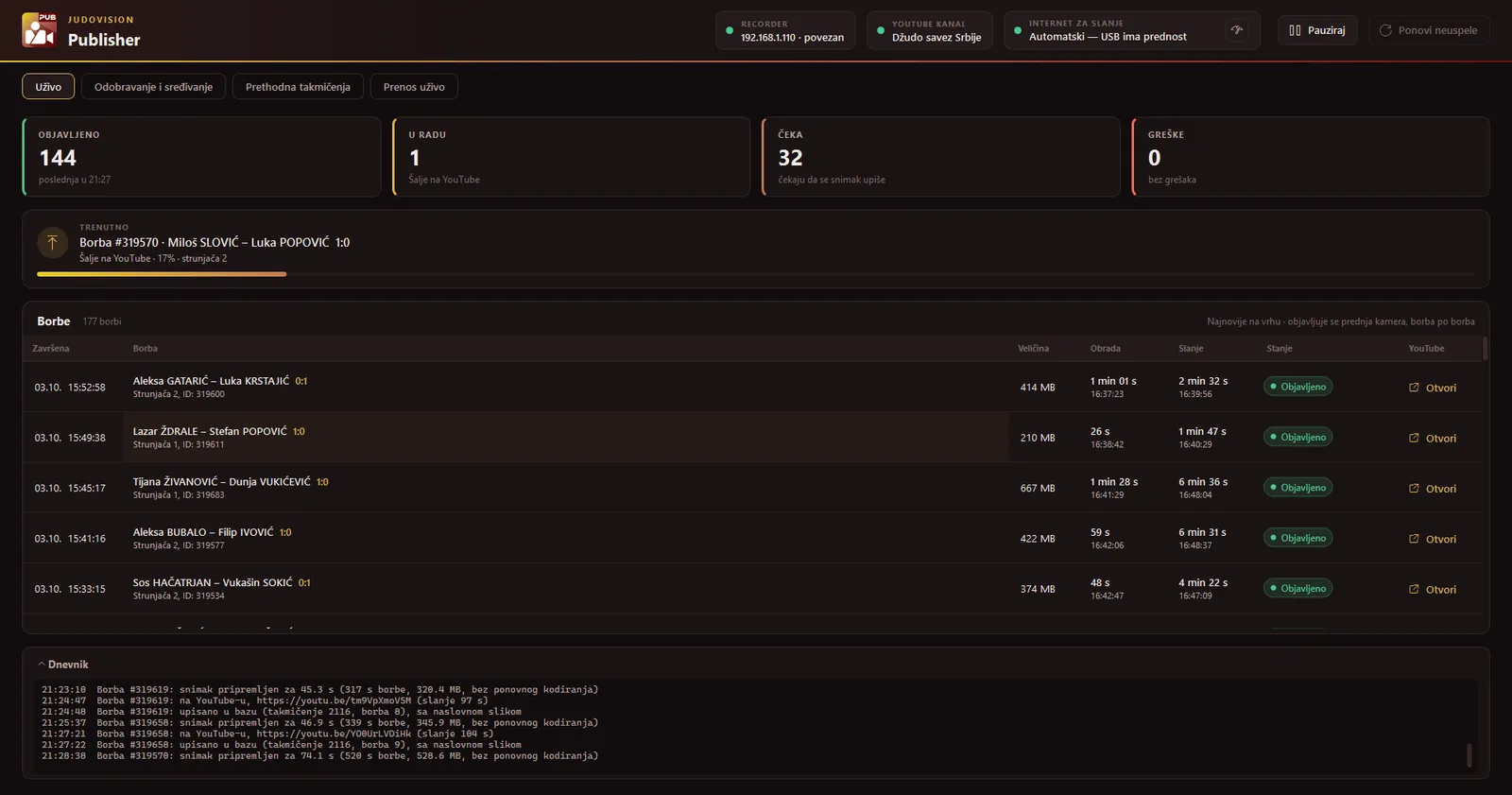1512x795 pixels.
Task: Click the Dnevnik log scrollbar
Action: coord(1469,755)
